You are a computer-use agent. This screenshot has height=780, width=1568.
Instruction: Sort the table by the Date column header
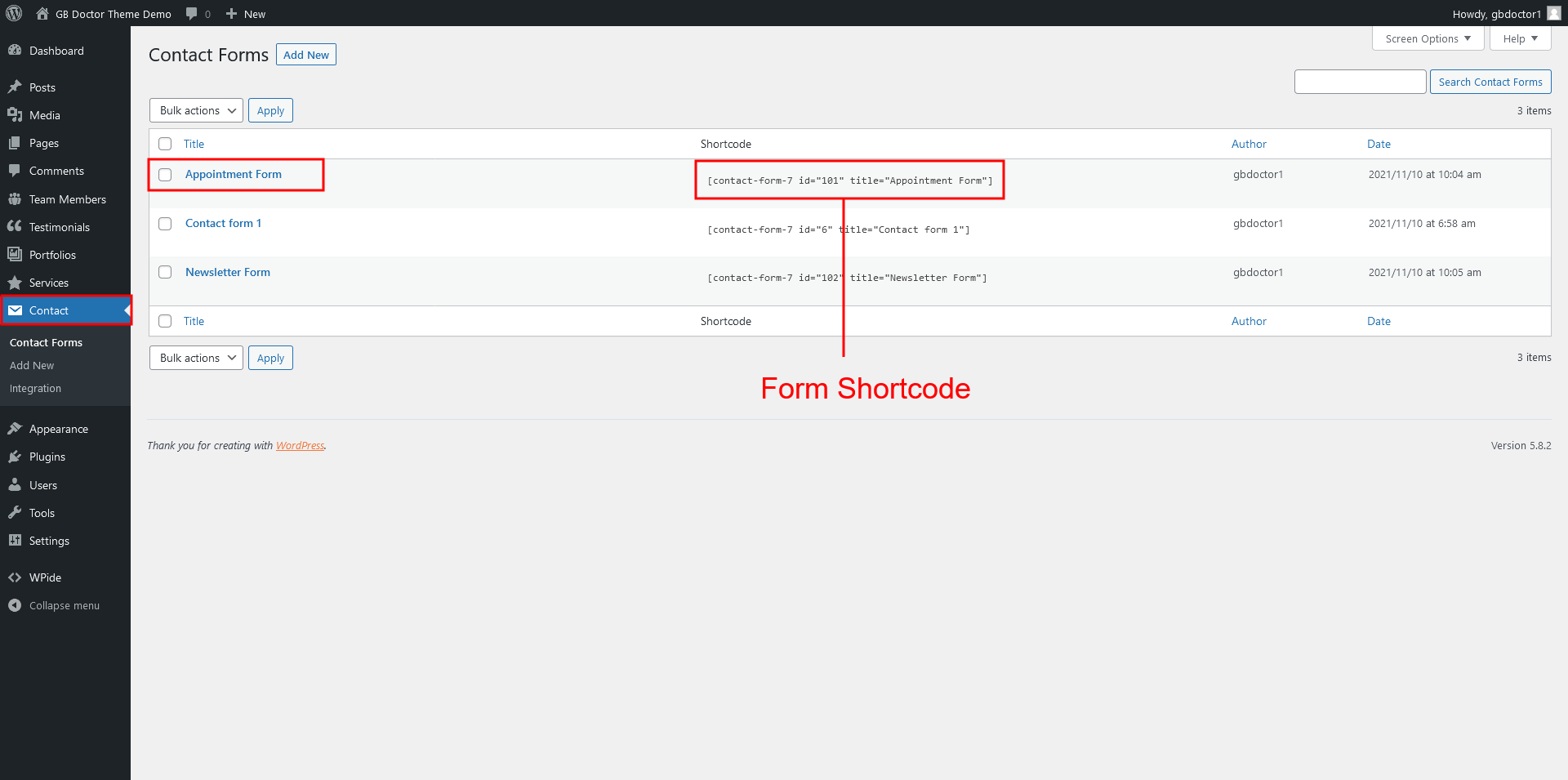tap(1379, 144)
